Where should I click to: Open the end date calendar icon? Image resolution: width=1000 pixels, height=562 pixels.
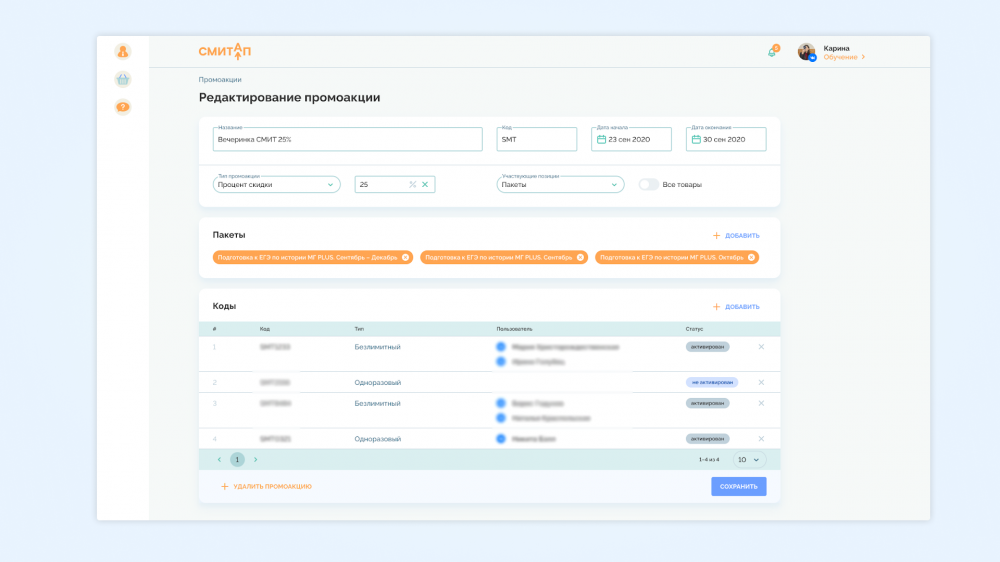pyautogui.click(x=696, y=139)
